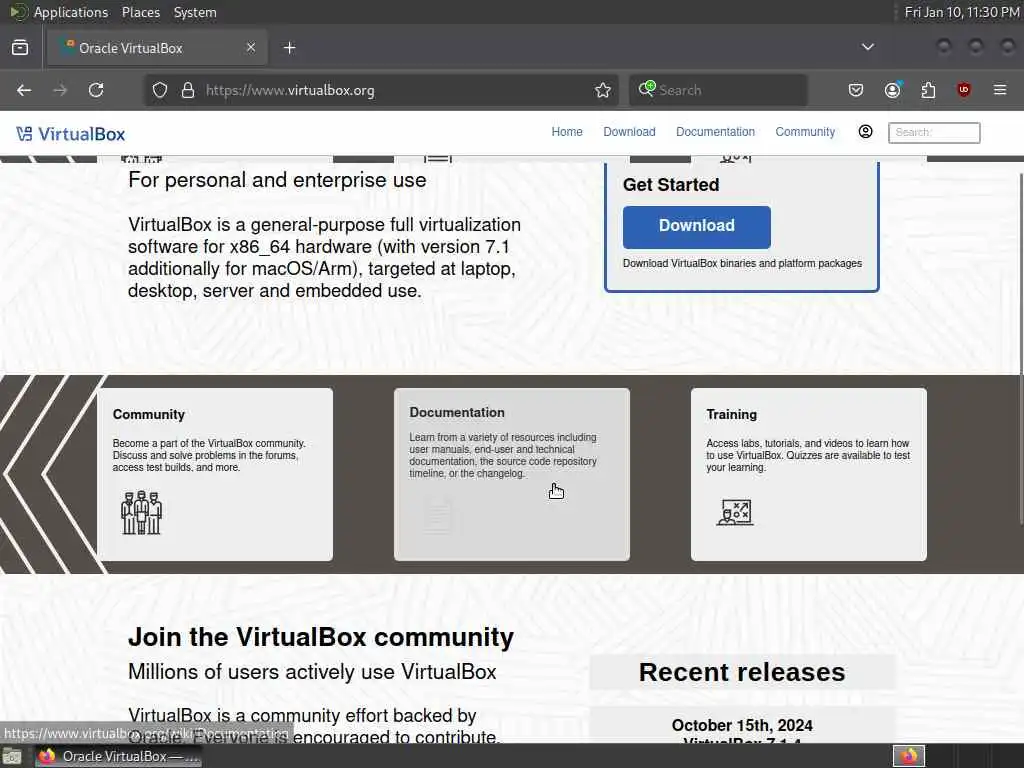Reload the VirtualBox page
This screenshot has width=1024, height=768.
tap(96, 90)
